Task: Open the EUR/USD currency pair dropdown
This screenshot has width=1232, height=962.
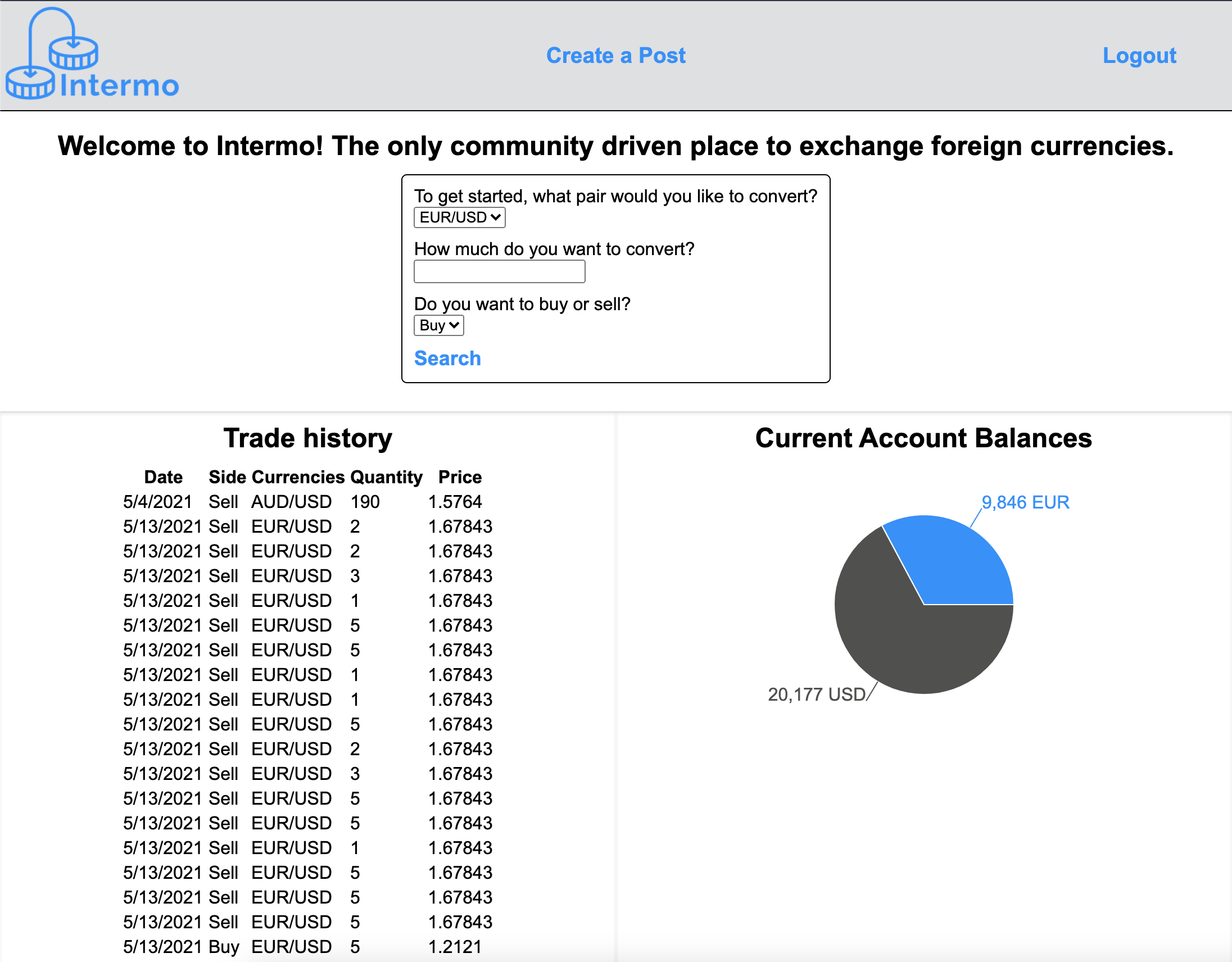Action: [459, 217]
